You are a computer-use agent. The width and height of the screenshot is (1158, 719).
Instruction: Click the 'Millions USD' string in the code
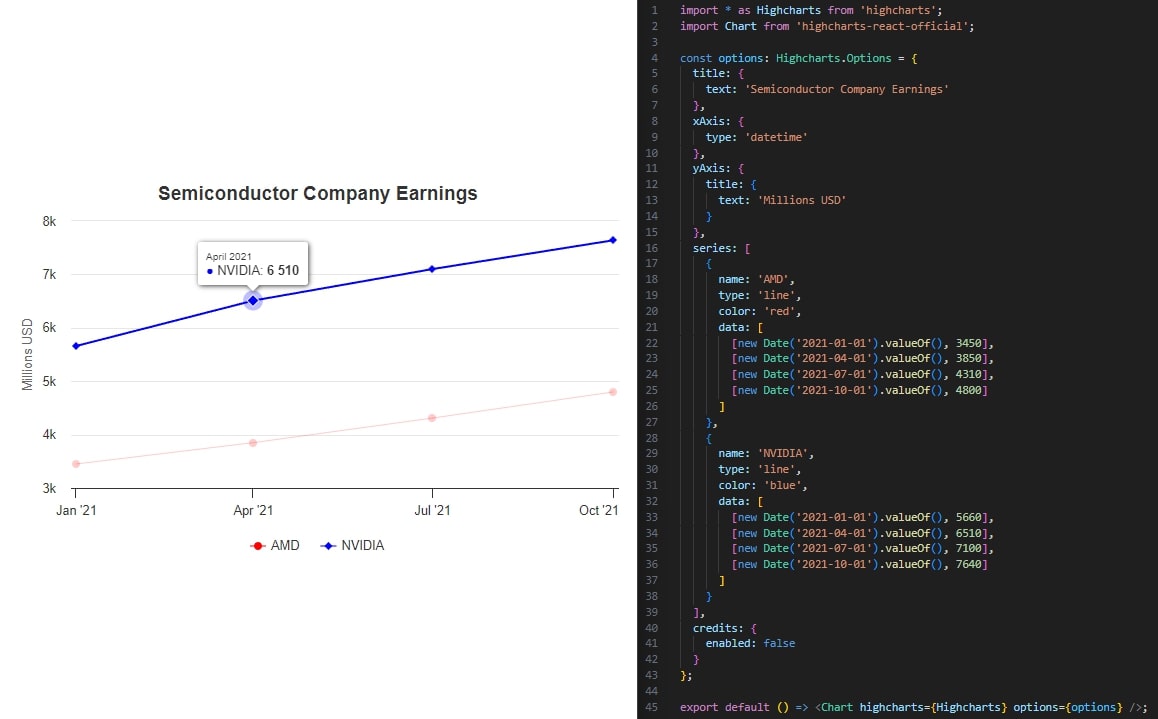point(801,200)
